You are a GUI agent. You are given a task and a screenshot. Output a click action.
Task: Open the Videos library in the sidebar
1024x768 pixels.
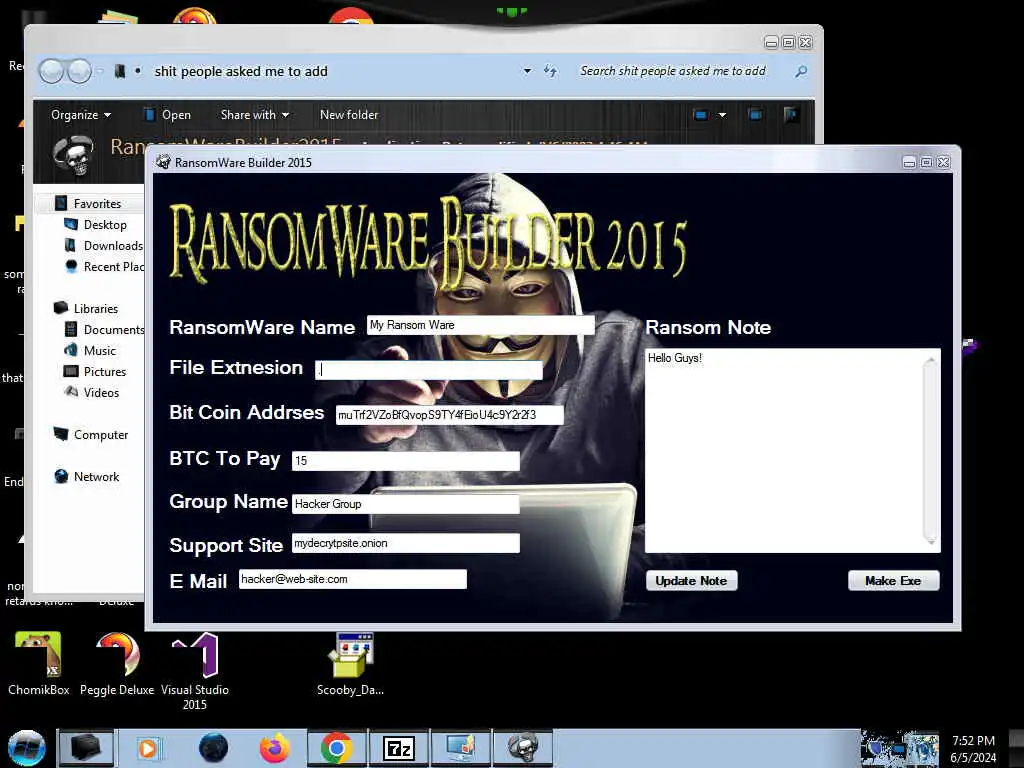pos(101,392)
